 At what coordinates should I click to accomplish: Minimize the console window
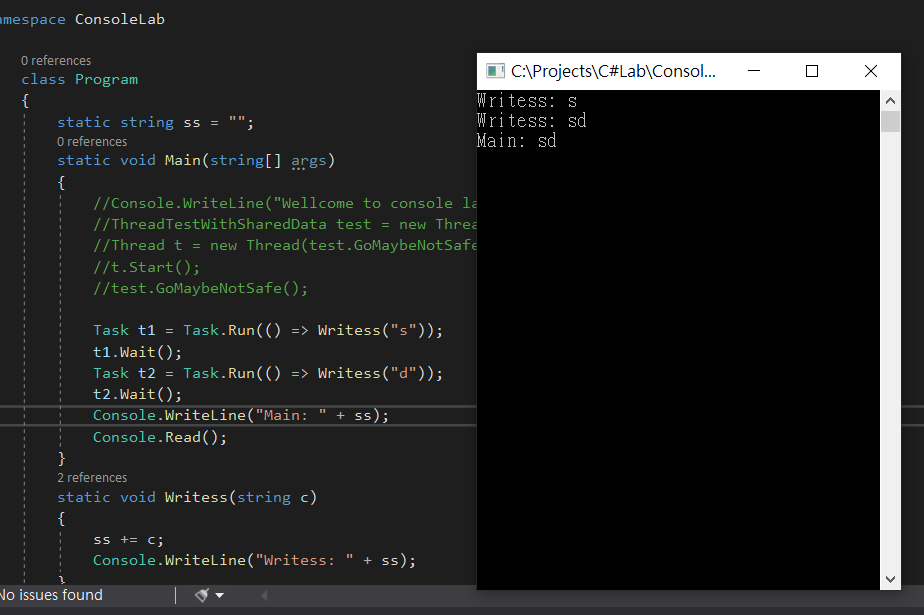pyautogui.click(x=754, y=71)
